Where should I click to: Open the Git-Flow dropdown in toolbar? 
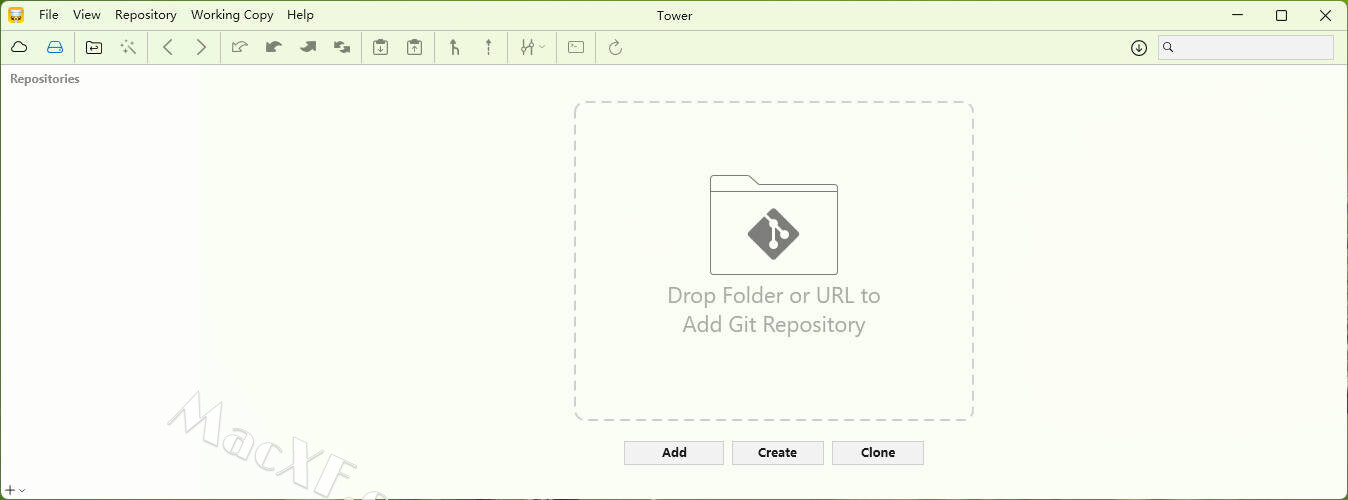tap(532, 47)
